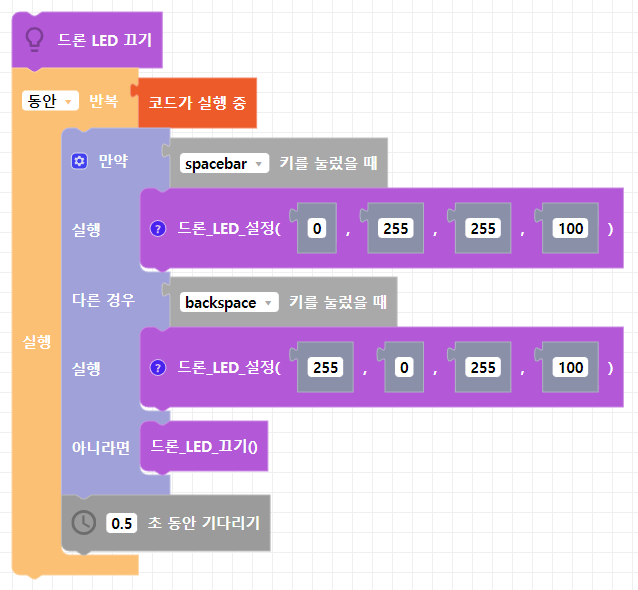Screen dimensions: 638x590
Task: Click the 0 value in the spacebar LED setting
Action: (317, 229)
